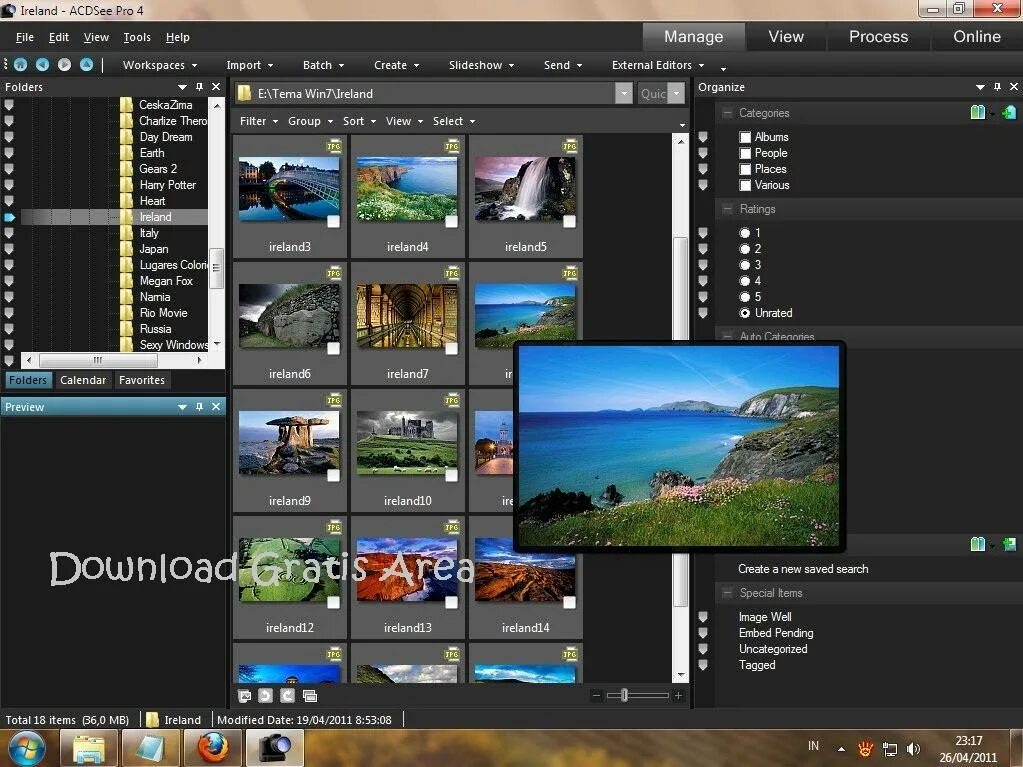Click Create a new saved search
Screen dimensions: 1023x767
tap(803, 569)
